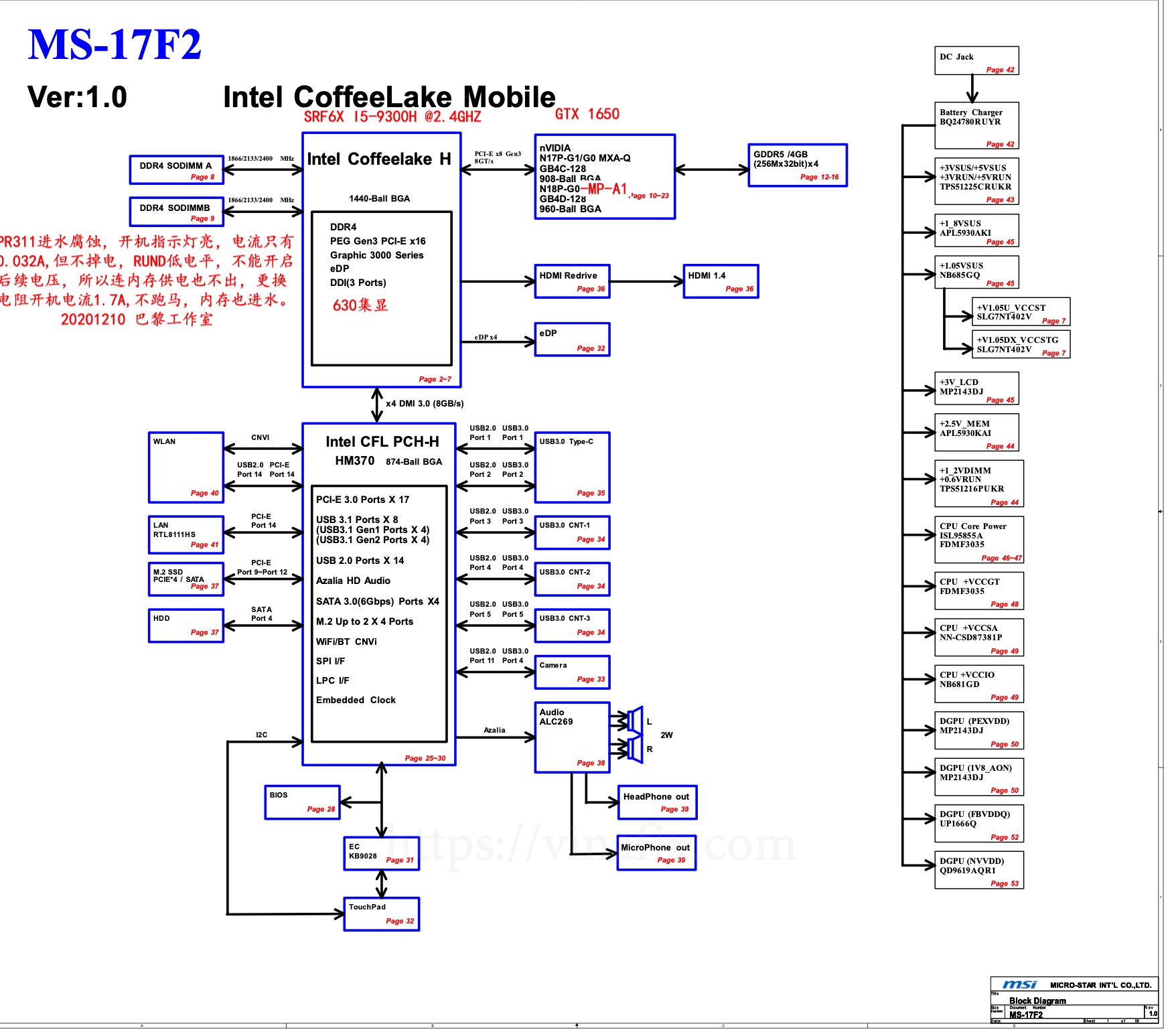1176x1034 pixels.
Task: Click the CPU Core Power ISL95855A block
Action: pyautogui.click(x=979, y=539)
